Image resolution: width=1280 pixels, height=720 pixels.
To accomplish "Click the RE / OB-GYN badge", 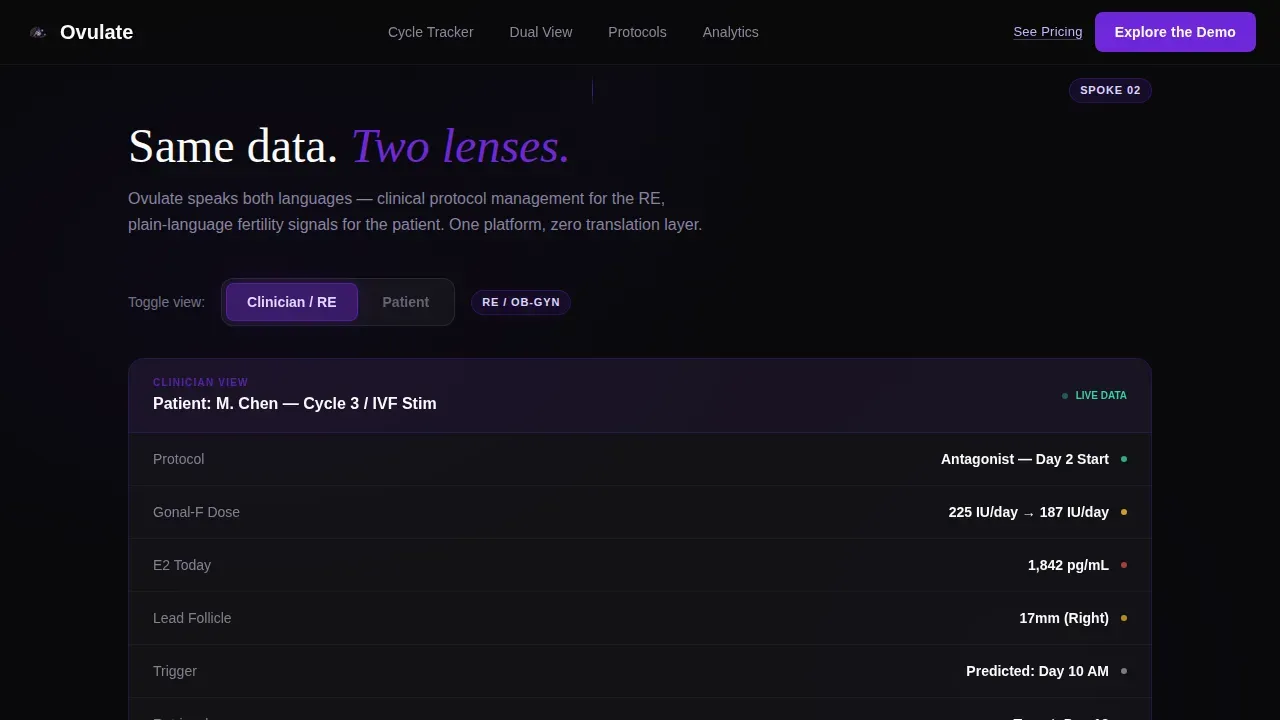I will tap(521, 302).
